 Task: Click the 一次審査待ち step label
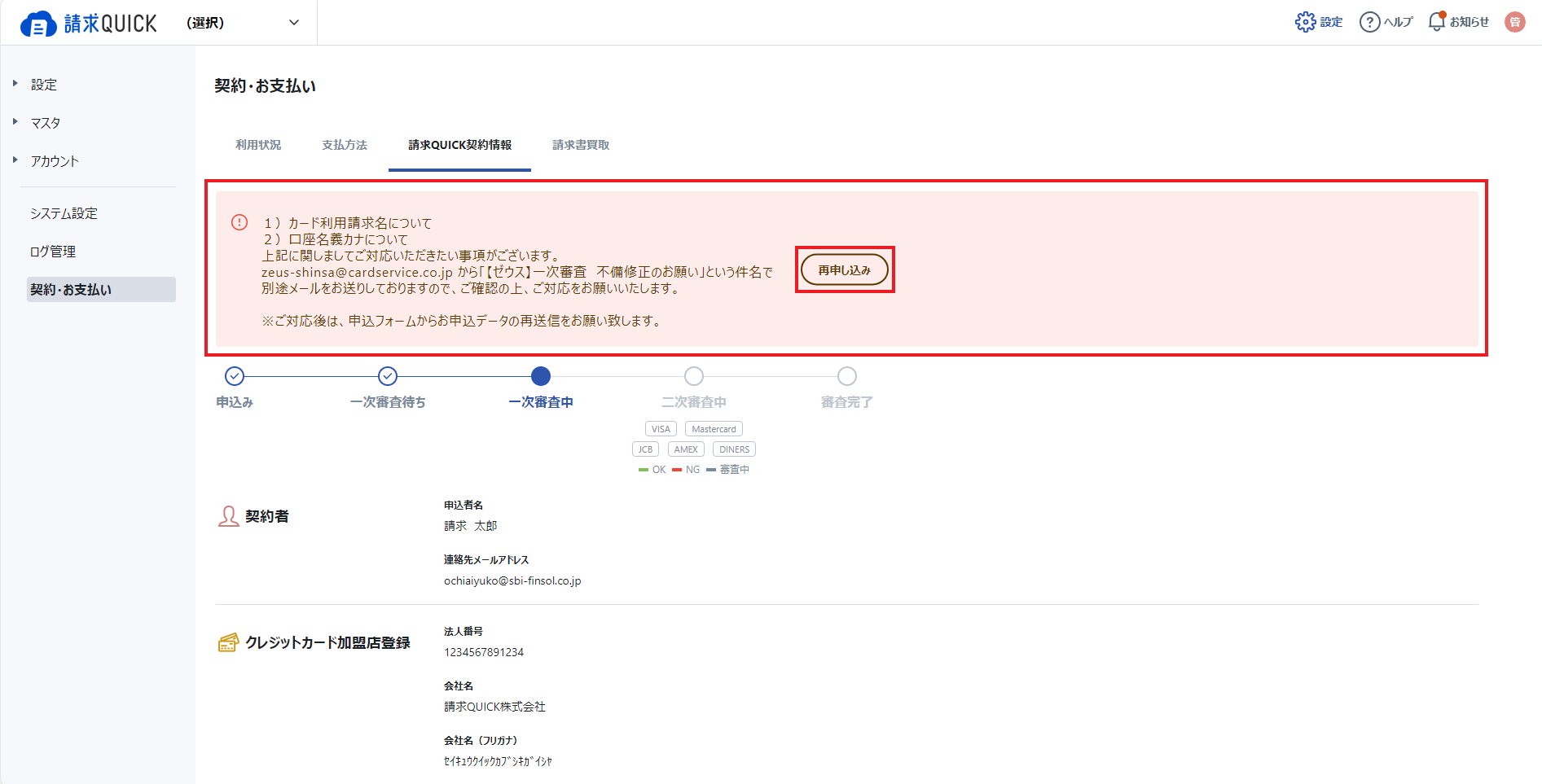coord(388,402)
